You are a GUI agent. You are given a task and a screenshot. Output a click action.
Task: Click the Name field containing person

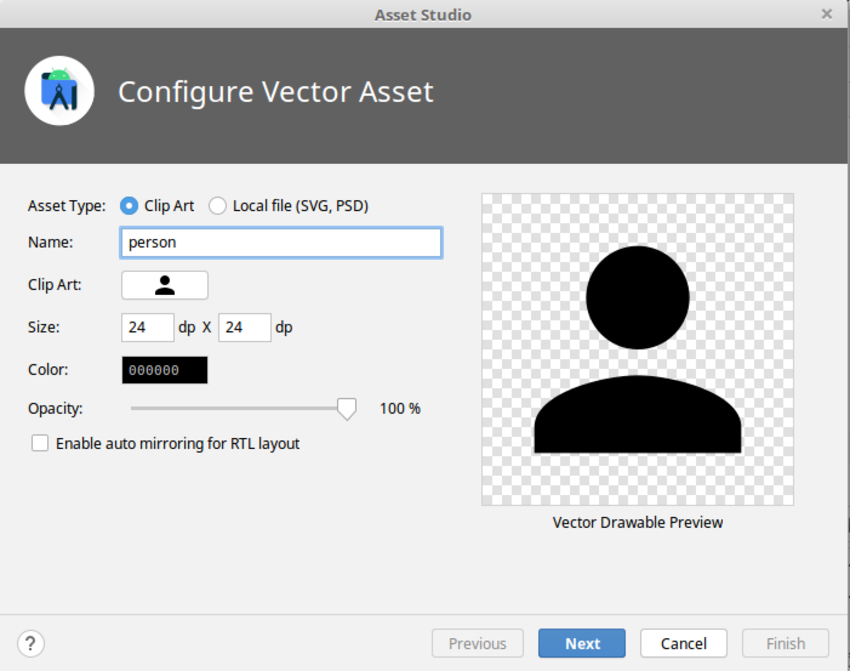click(x=281, y=242)
